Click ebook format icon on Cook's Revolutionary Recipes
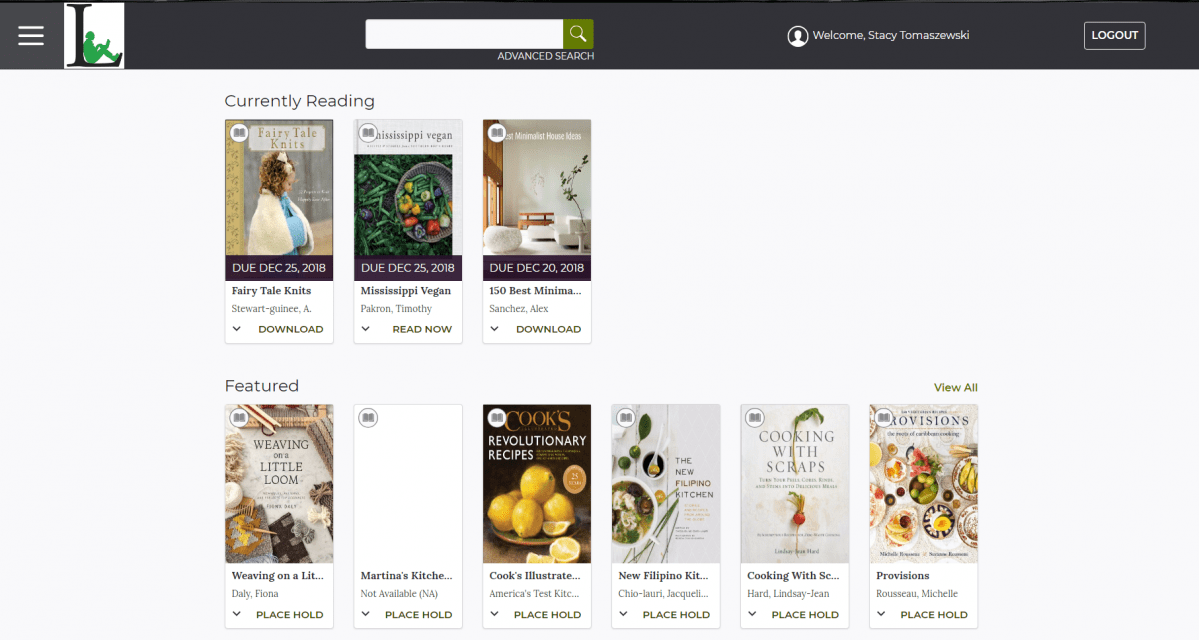 click(x=497, y=418)
